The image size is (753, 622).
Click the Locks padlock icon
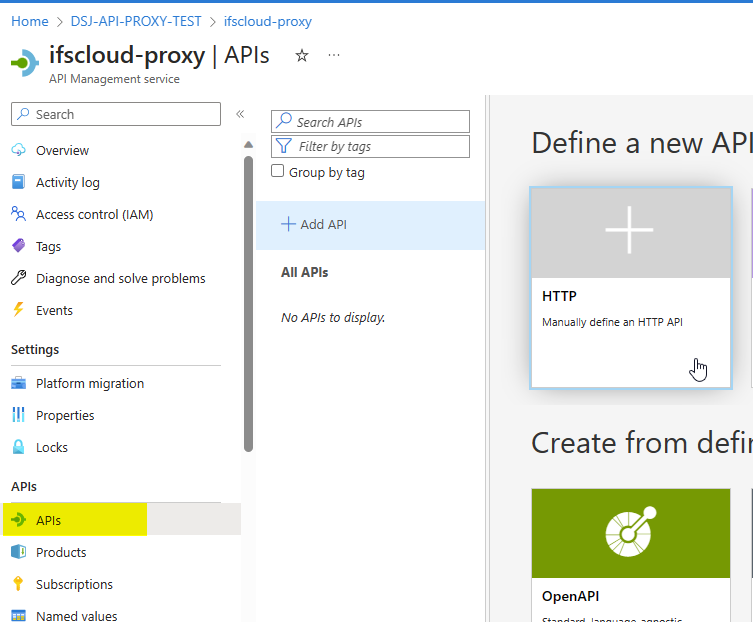click(18, 447)
